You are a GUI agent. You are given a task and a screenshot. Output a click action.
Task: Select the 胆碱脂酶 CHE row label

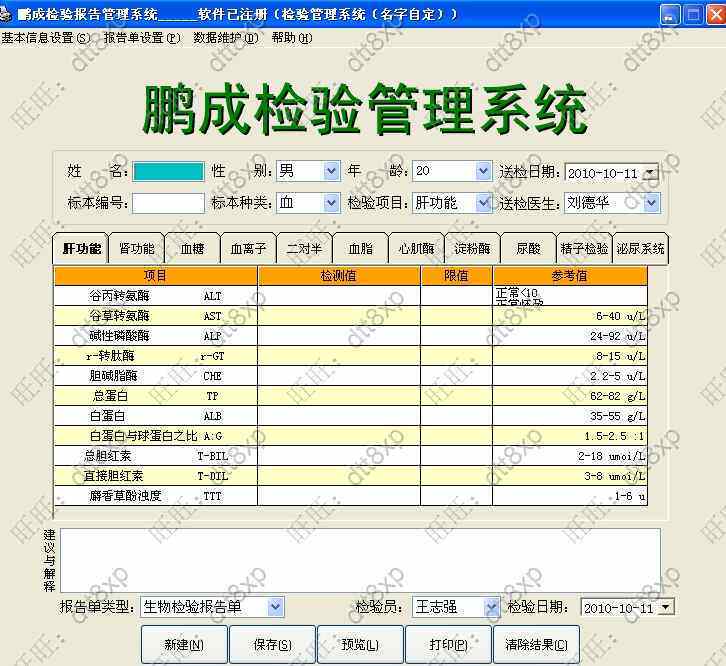click(156, 376)
